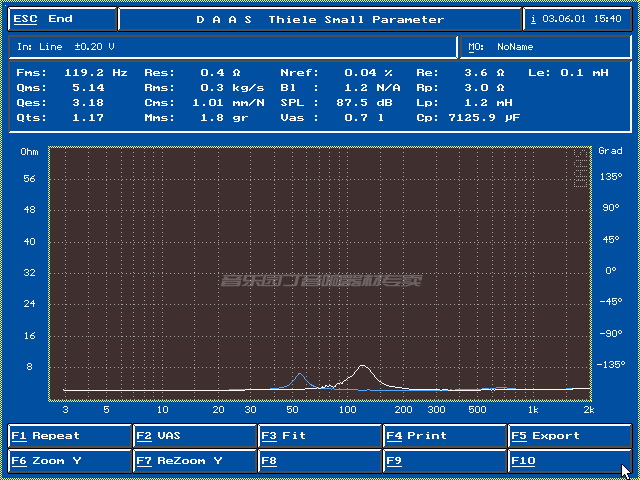The width and height of the screenshot is (640, 480).
Task: Select the F2 VAS function
Action: [194, 436]
